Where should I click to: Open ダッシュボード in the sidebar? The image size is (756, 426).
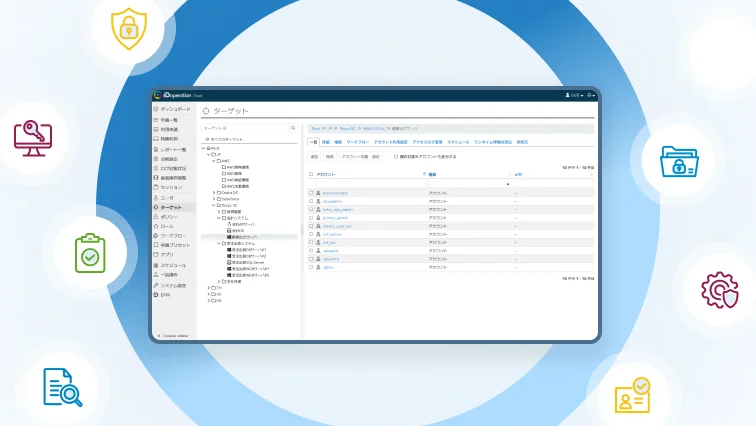click(174, 108)
